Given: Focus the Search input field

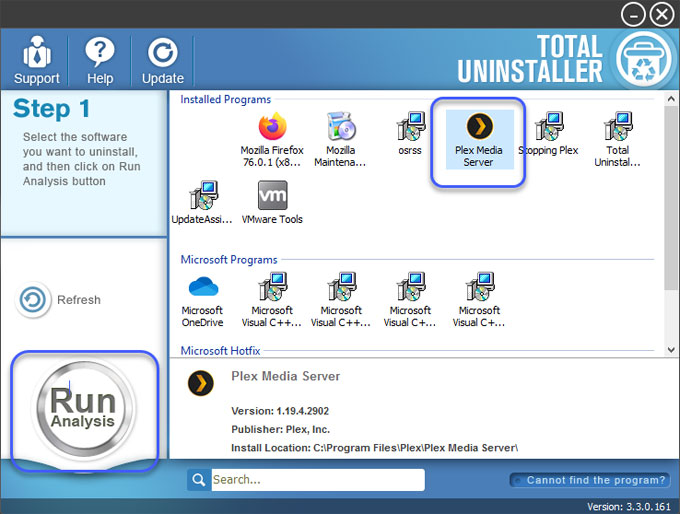Looking at the screenshot, I should tap(318, 480).
